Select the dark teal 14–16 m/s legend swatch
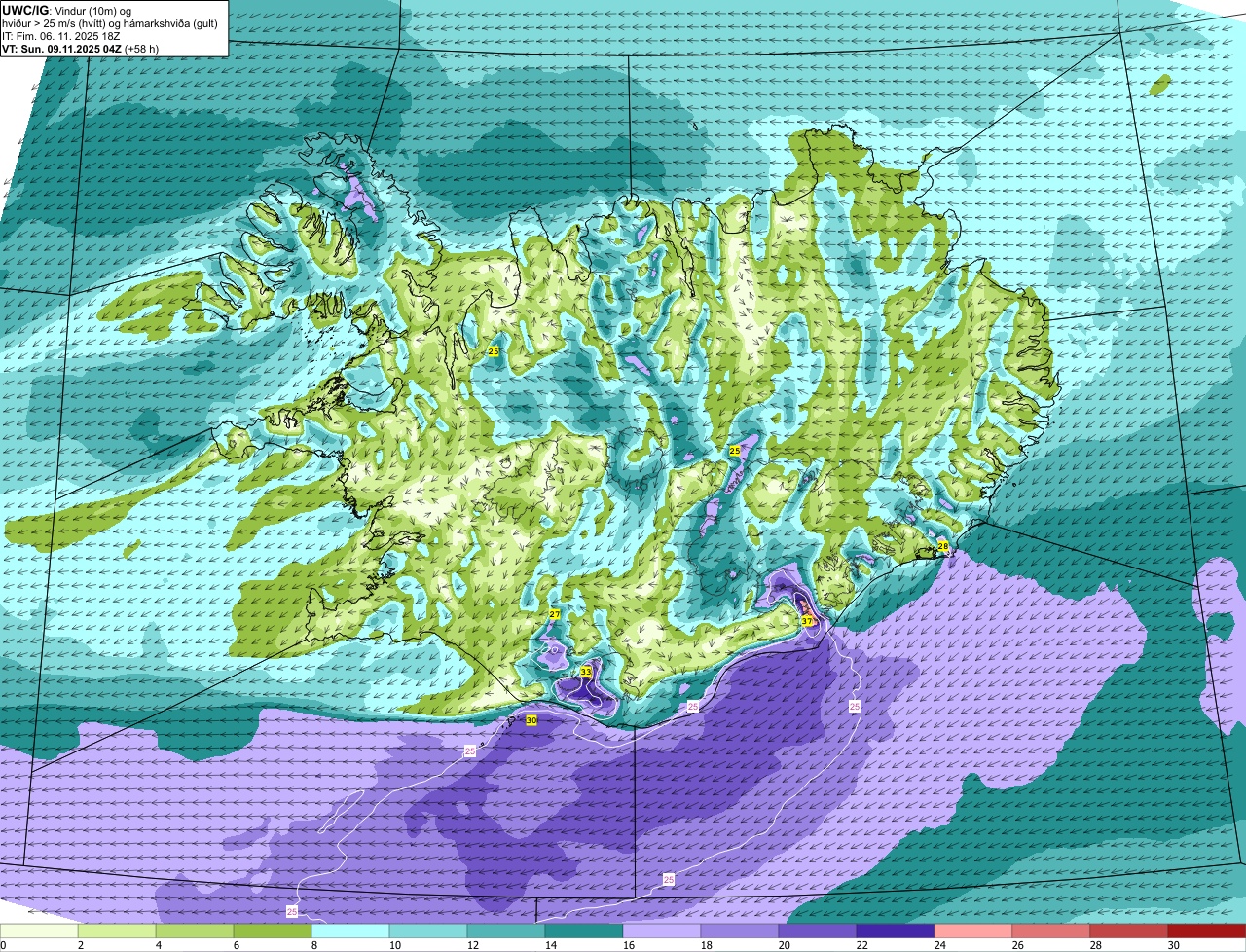 pos(584,931)
